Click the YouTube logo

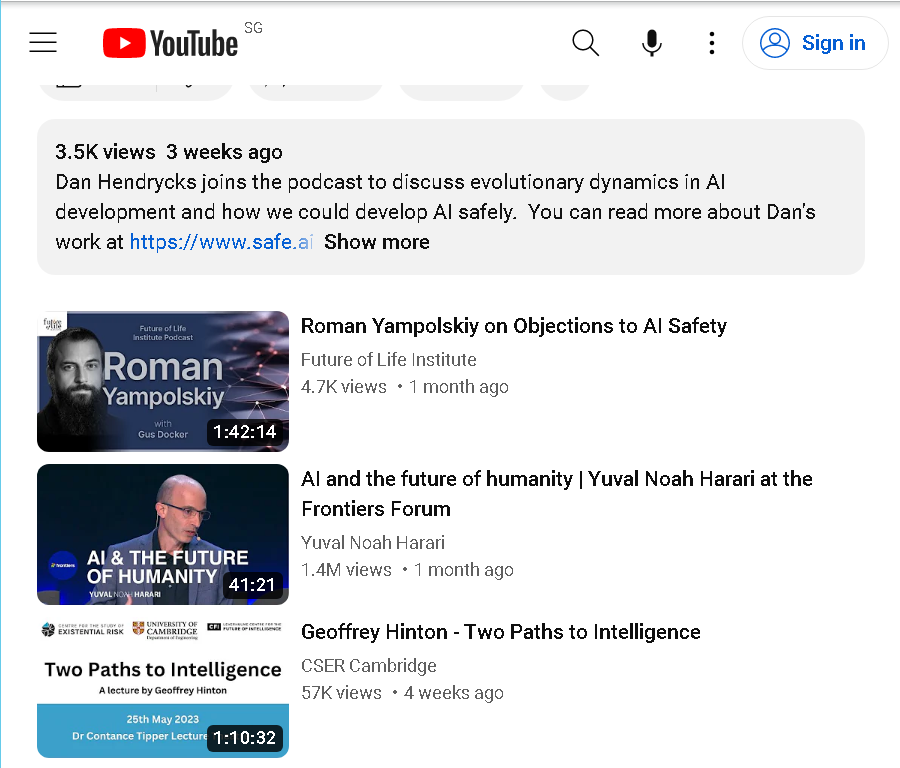(x=170, y=43)
